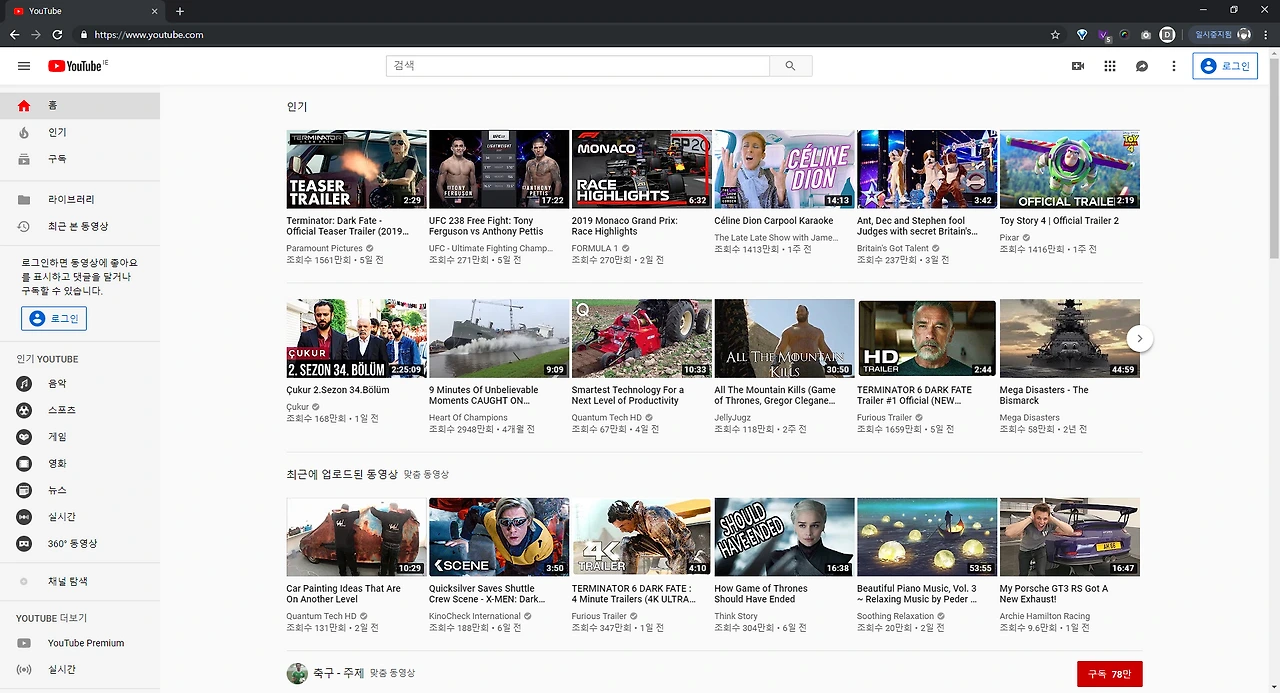Open Car Painting Ideas thumbnail
This screenshot has width=1280, height=693.
pos(356,537)
